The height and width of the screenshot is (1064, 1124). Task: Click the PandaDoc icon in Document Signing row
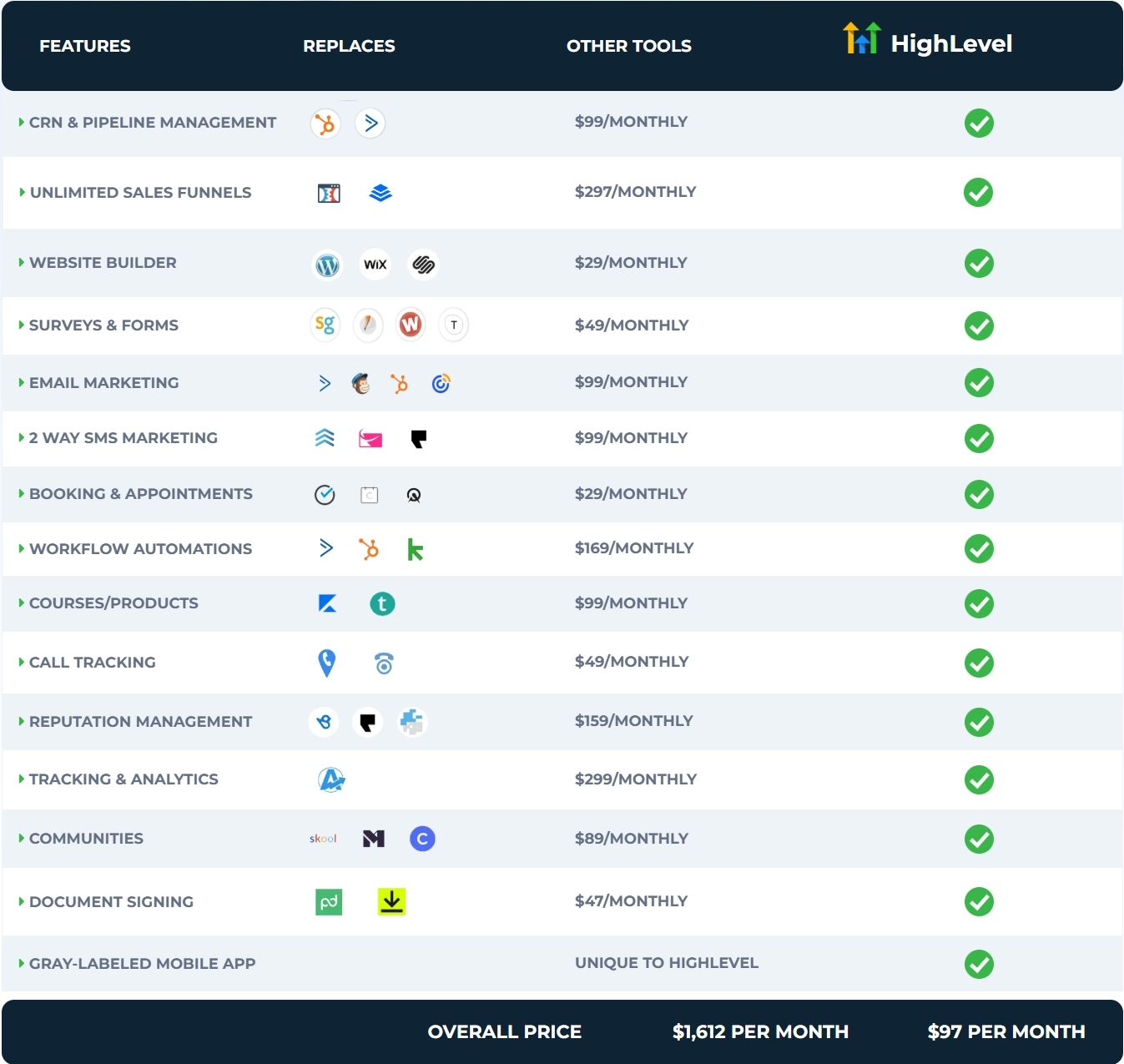329,902
